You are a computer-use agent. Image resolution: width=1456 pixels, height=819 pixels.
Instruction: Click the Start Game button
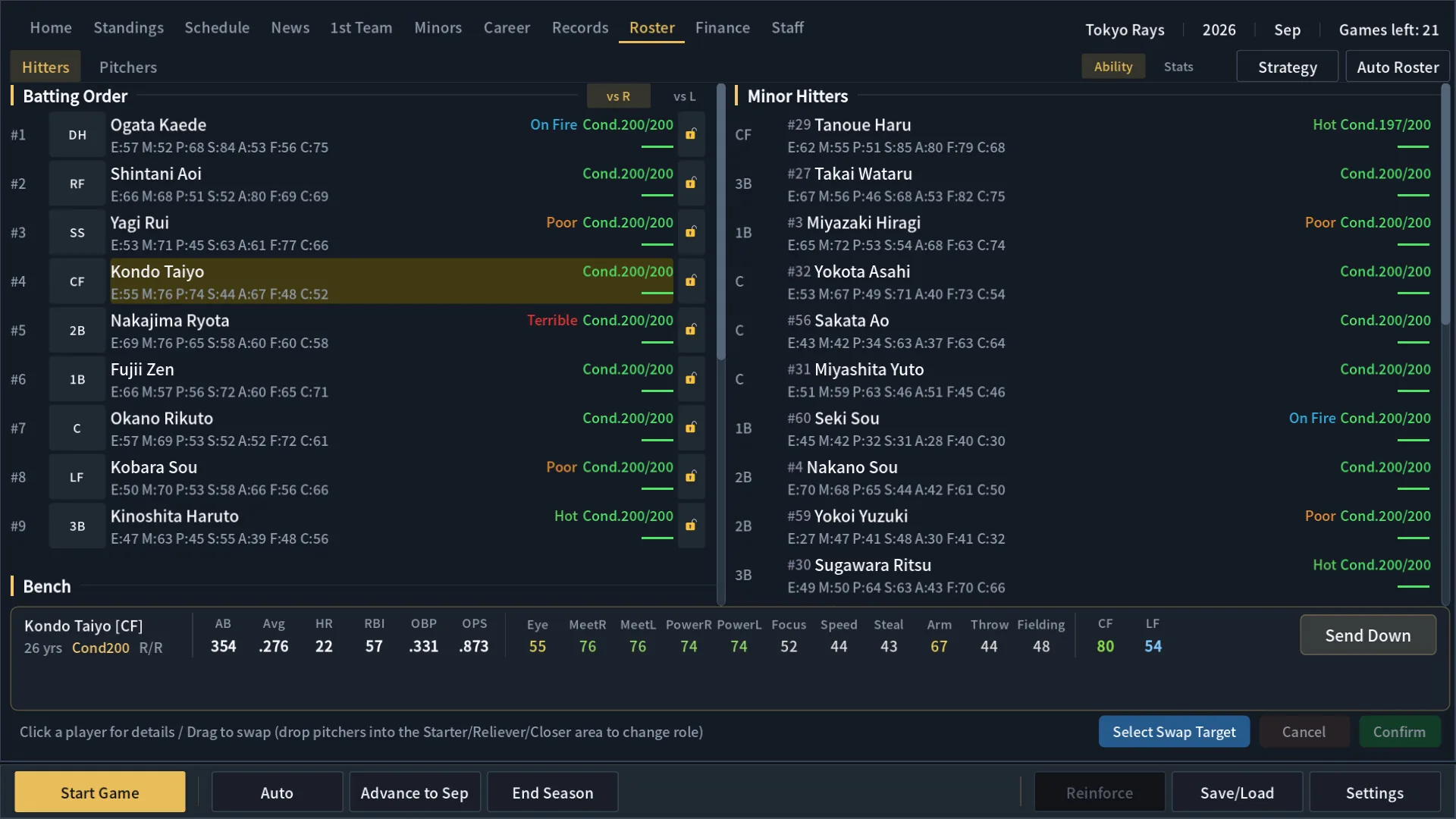click(99, 792)
